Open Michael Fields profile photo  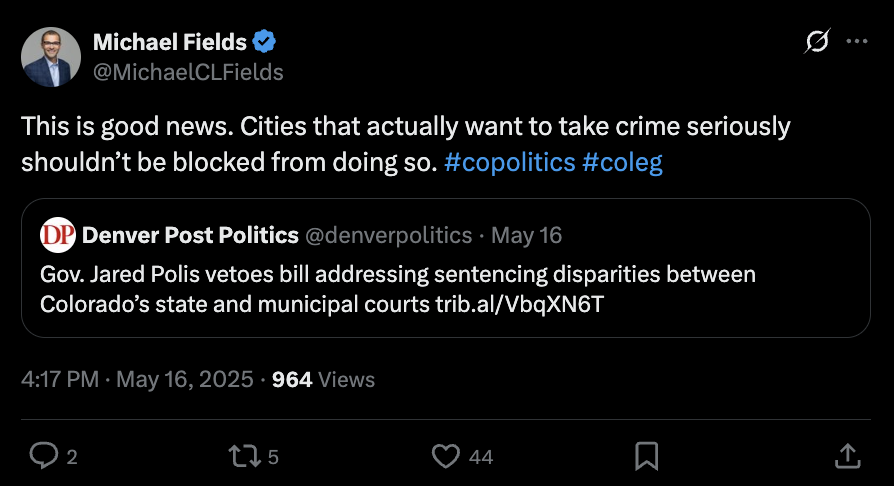coord(48,56)
